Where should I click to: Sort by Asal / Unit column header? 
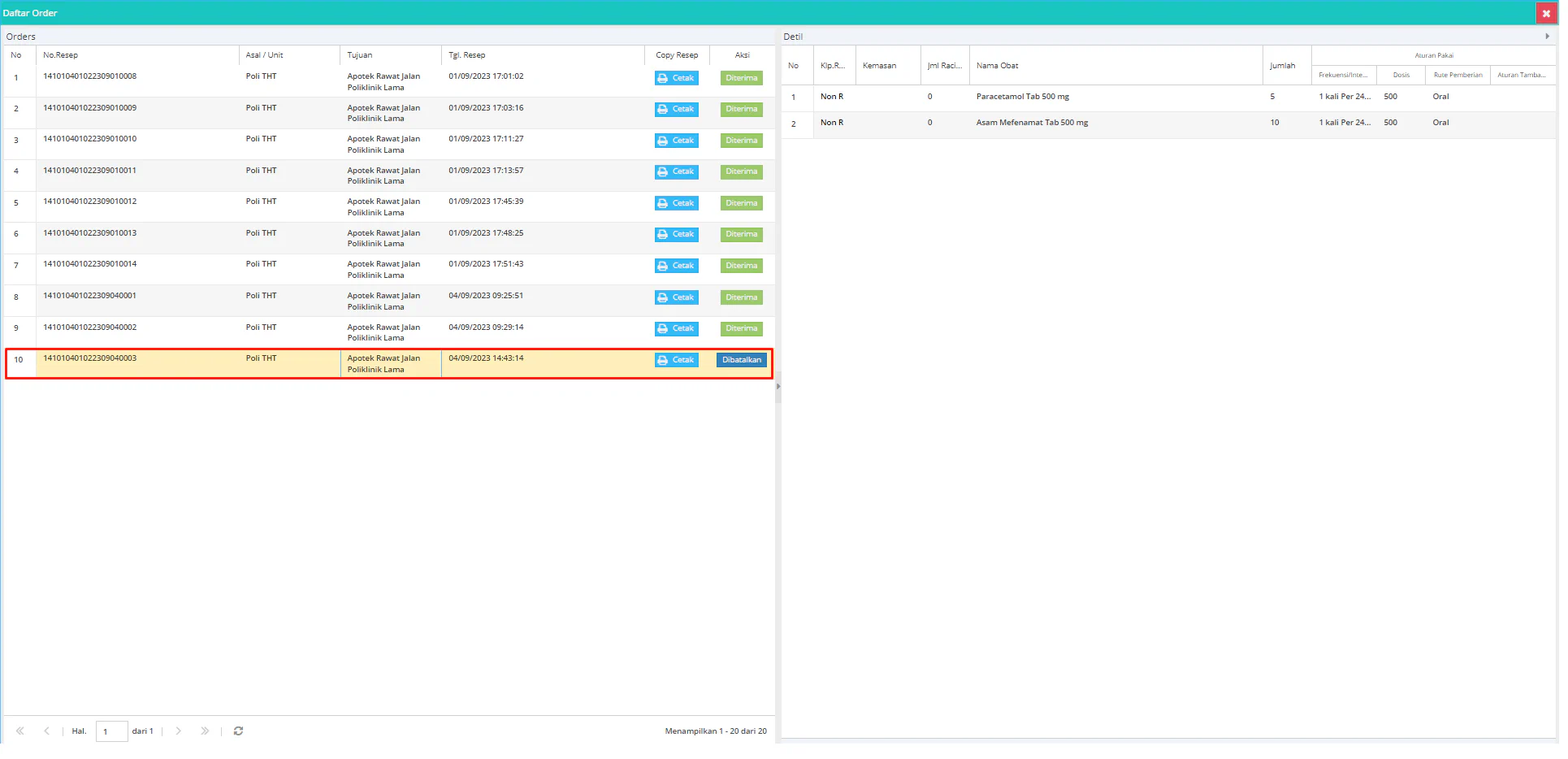(289, 55)
